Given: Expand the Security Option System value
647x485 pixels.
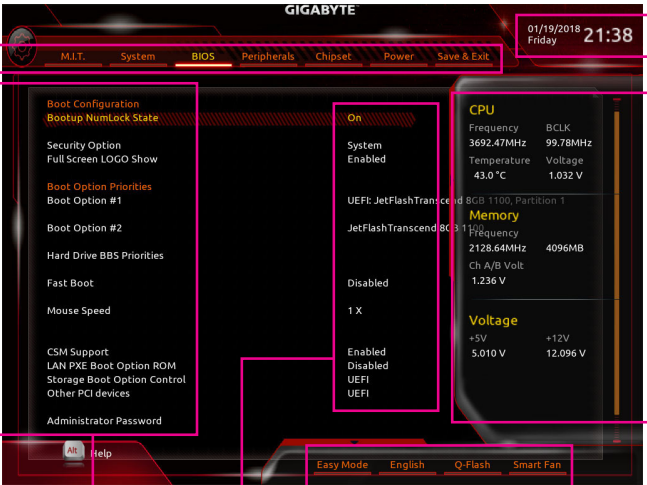Looking at the screenshot, I should pos(364,145).
